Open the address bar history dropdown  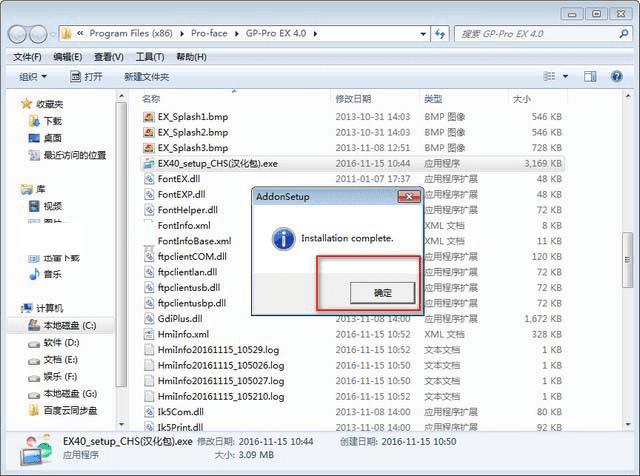423,34
